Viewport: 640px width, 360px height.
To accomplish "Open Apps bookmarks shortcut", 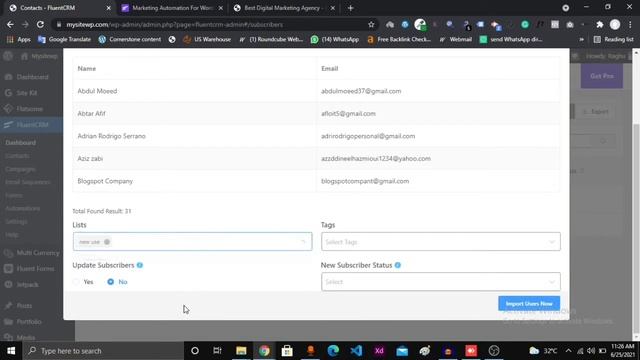I will [18, 39].
